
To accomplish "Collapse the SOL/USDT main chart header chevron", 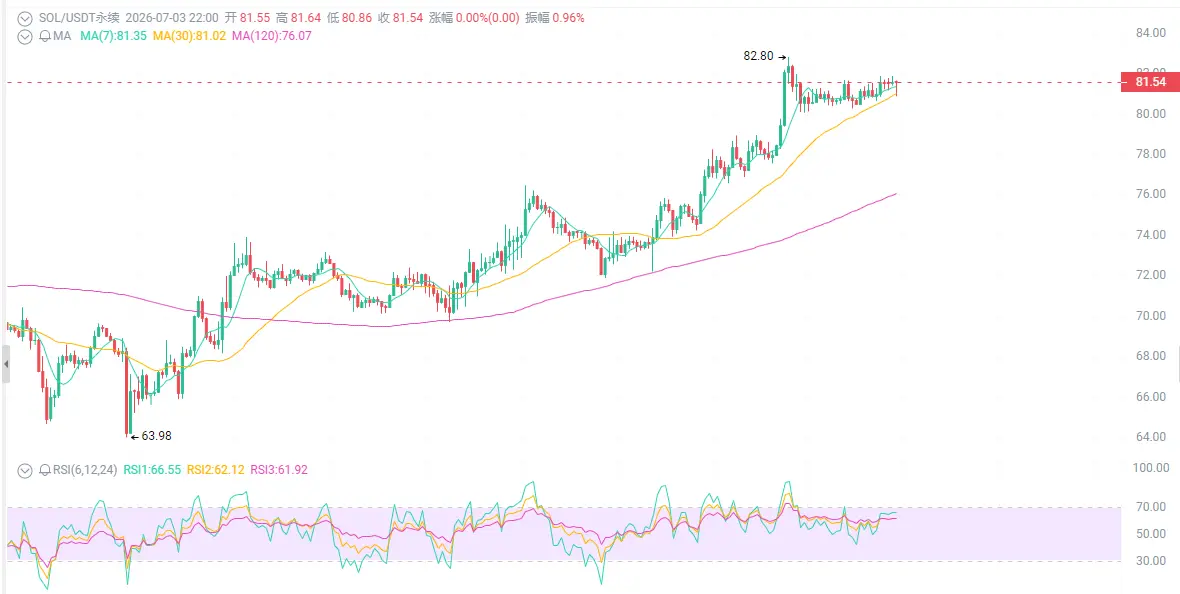I will [25, 17].
